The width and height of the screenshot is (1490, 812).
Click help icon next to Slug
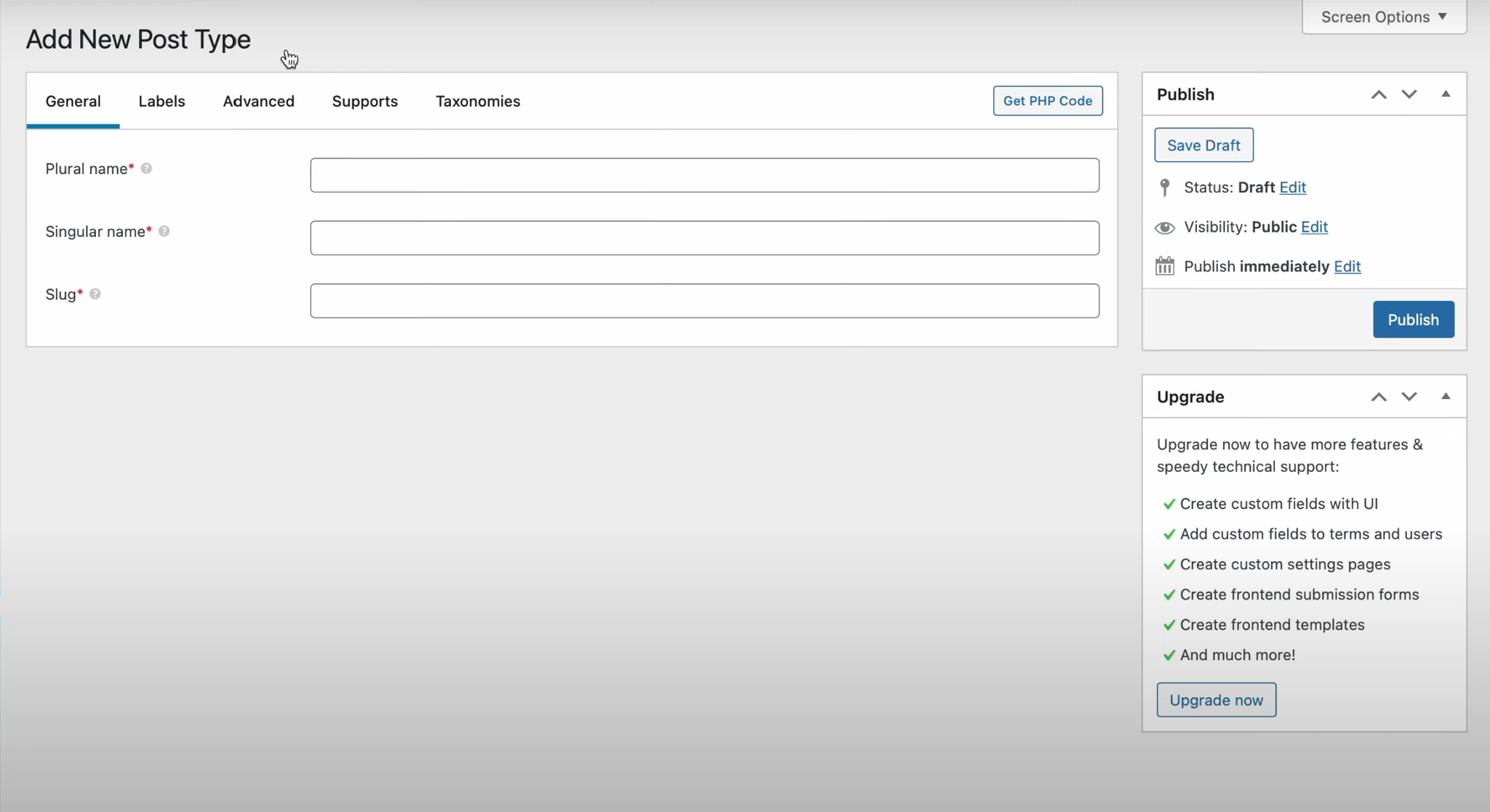(x=95, y=294)
